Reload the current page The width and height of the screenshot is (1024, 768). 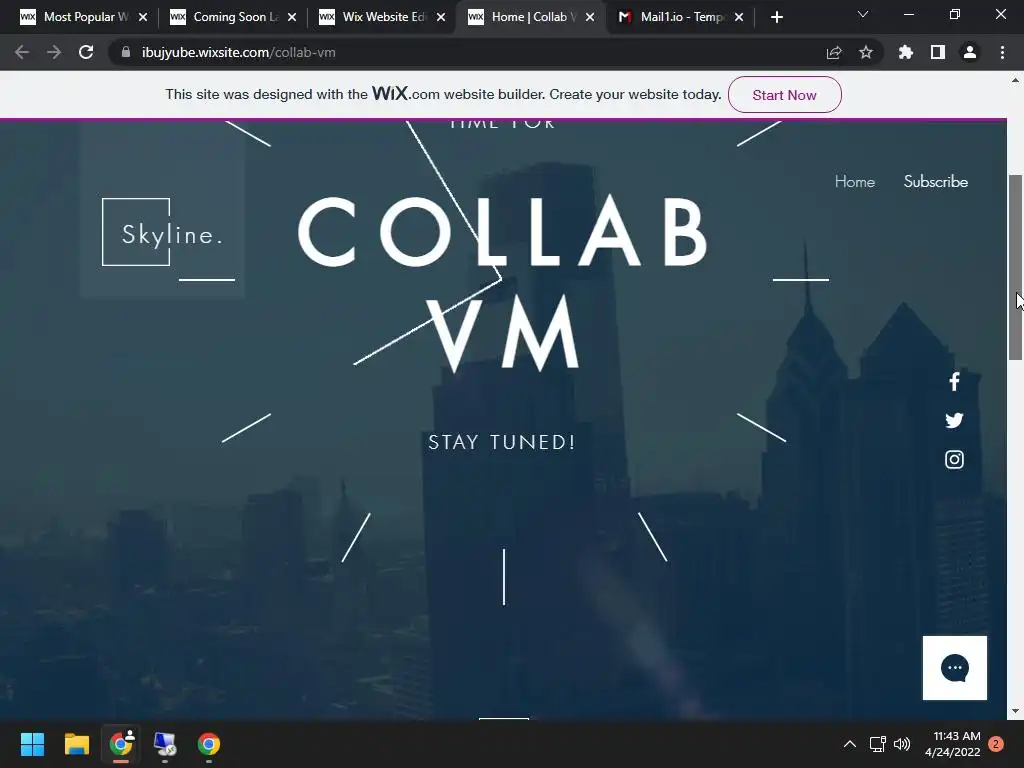click(x=86, y=52)
